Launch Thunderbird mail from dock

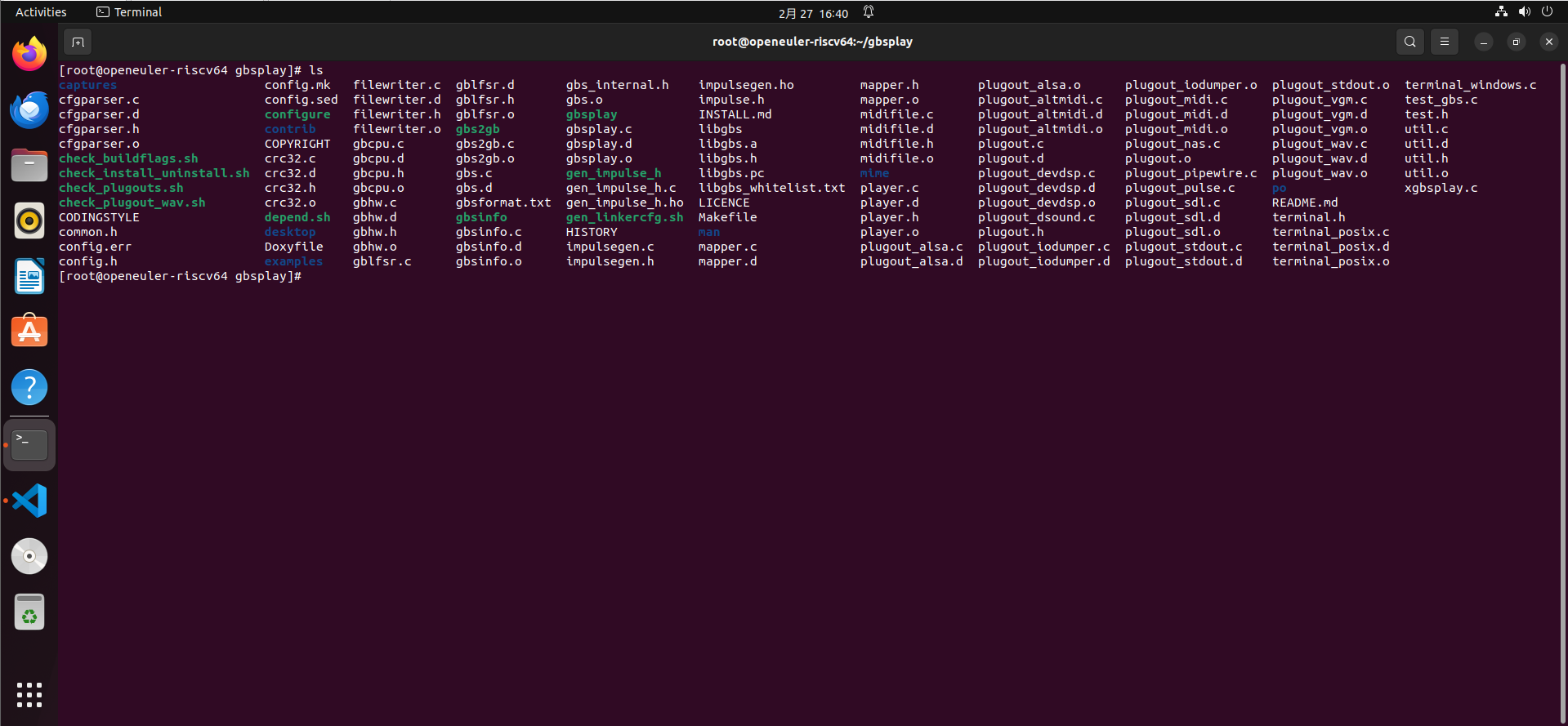coord(29,109)
